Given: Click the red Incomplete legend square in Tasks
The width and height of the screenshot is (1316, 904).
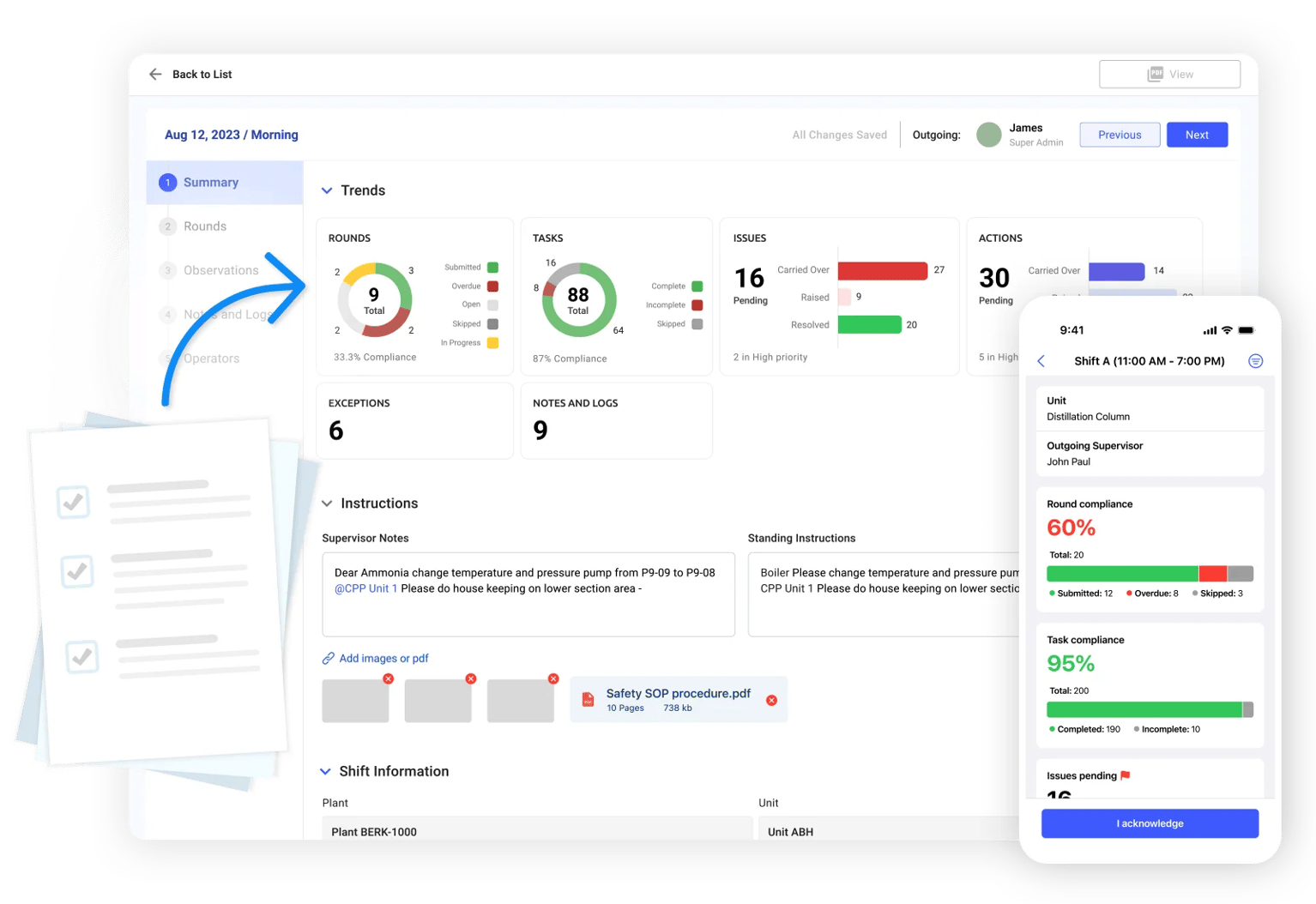Looking at the screenshot, I should [x=697, y=305].
